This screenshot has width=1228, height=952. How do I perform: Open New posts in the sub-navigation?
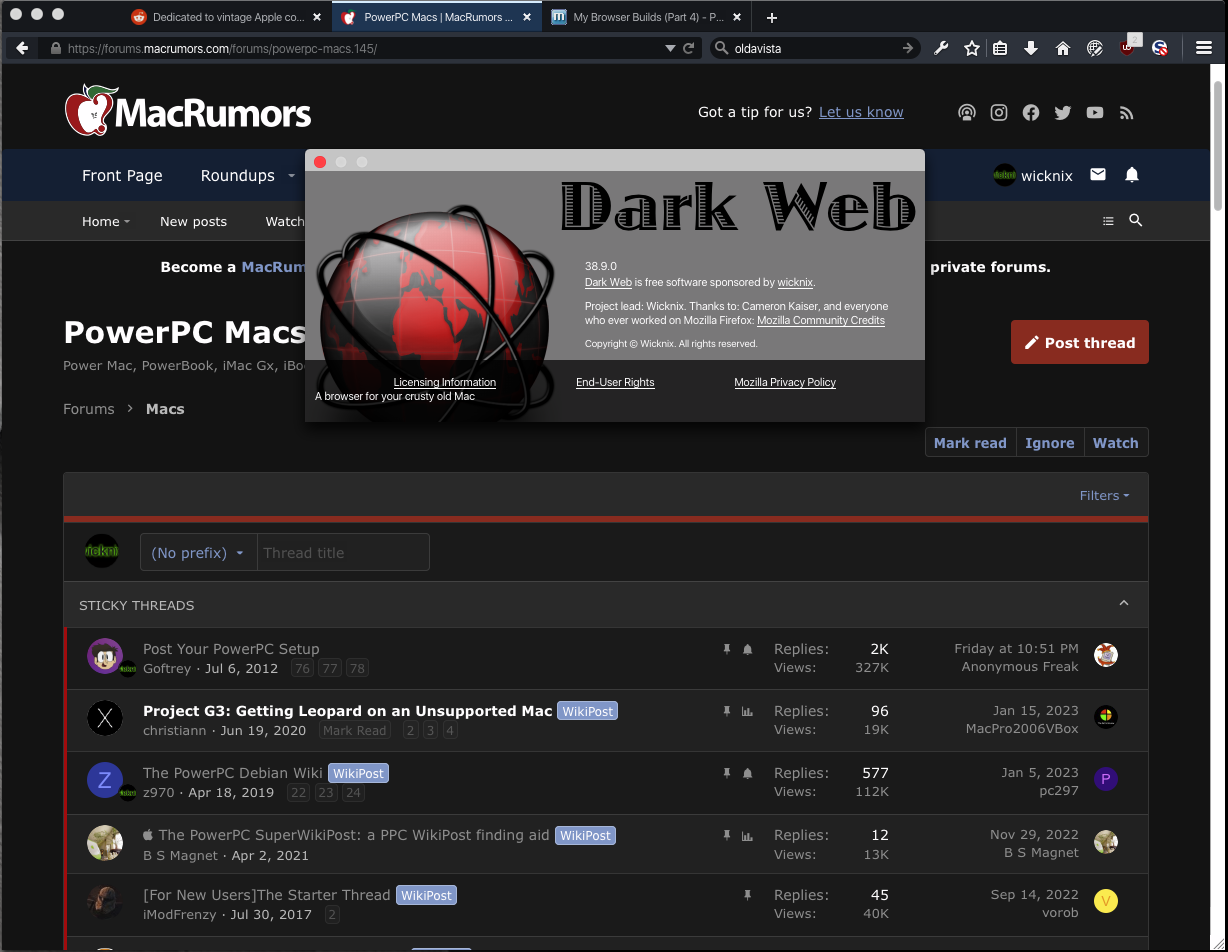(193, 221)
